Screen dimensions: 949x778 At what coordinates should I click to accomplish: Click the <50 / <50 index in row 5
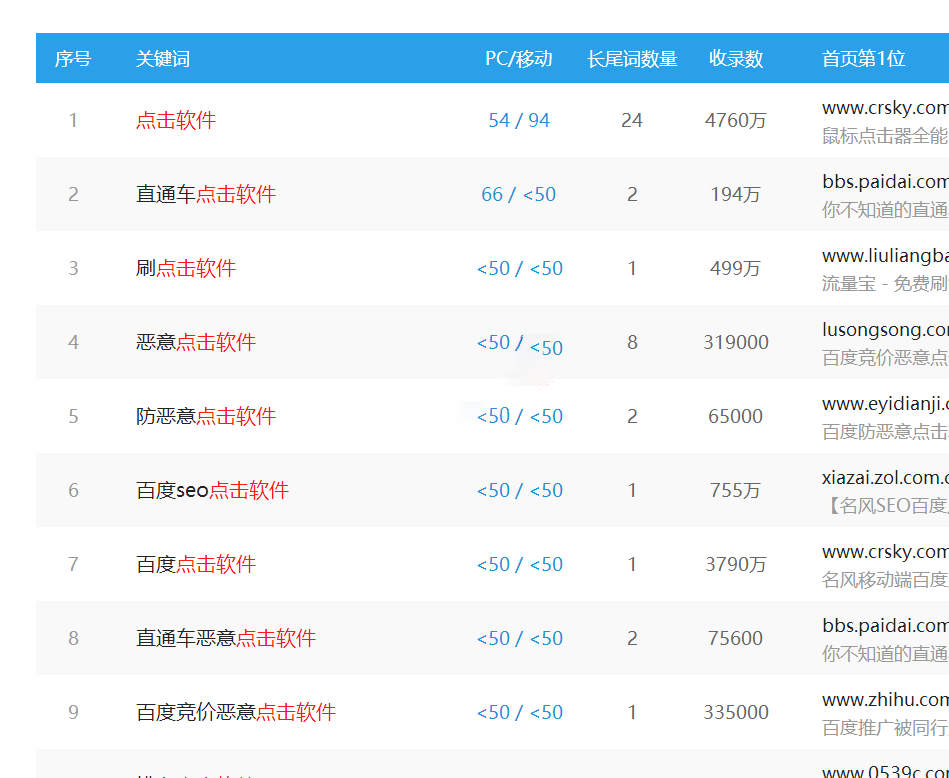(520, 416)
